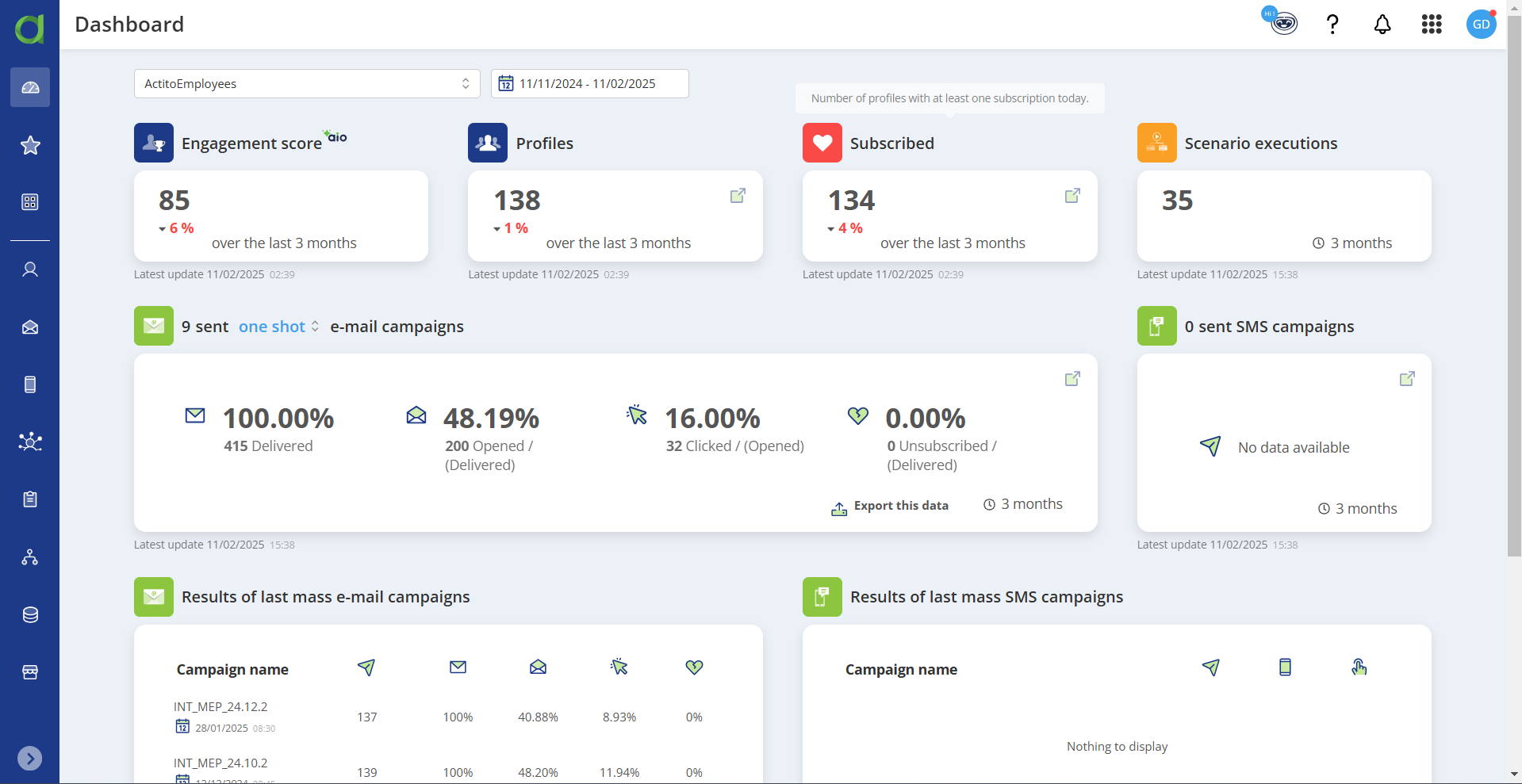Open the Actito logo home

[x=29, y=29]
